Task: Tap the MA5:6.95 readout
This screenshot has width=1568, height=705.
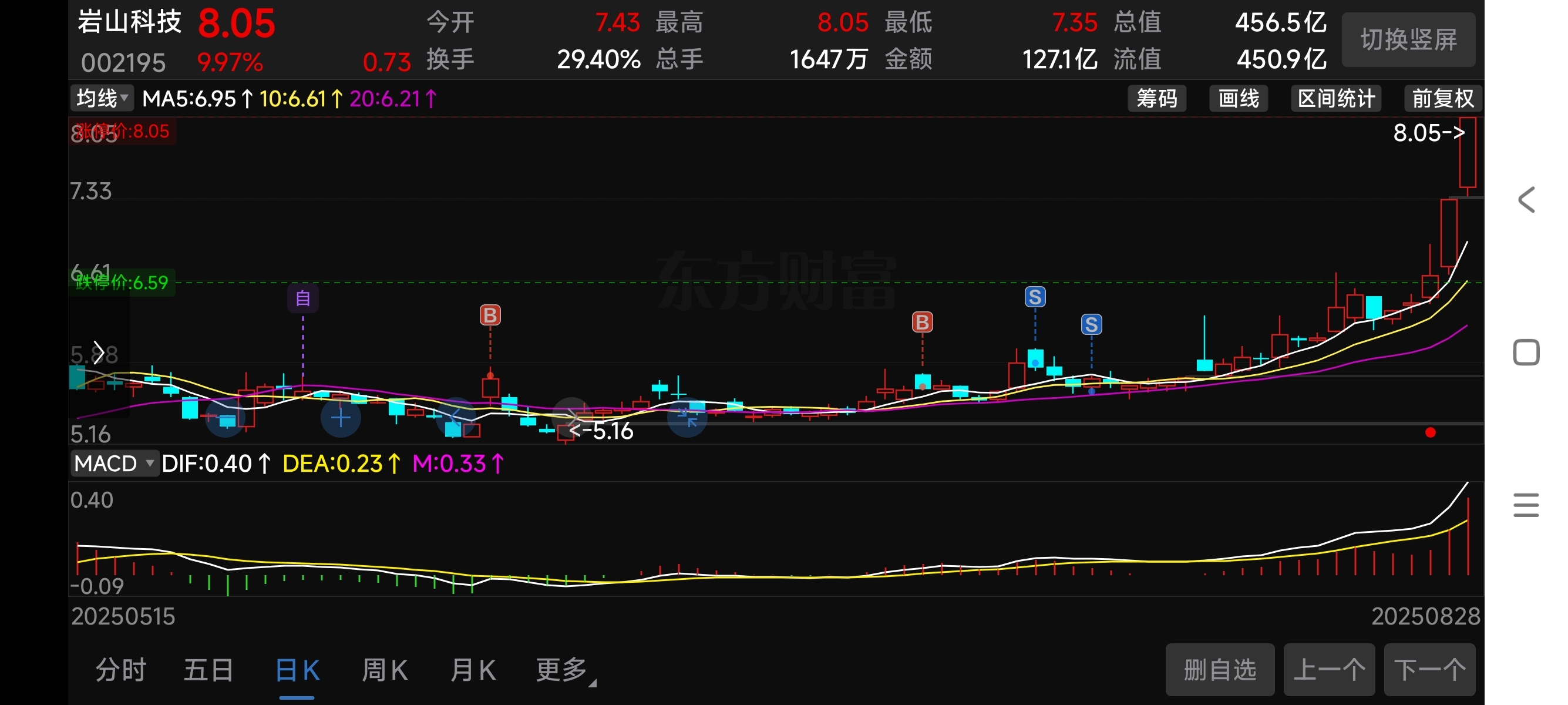Action: pos(198,99)
